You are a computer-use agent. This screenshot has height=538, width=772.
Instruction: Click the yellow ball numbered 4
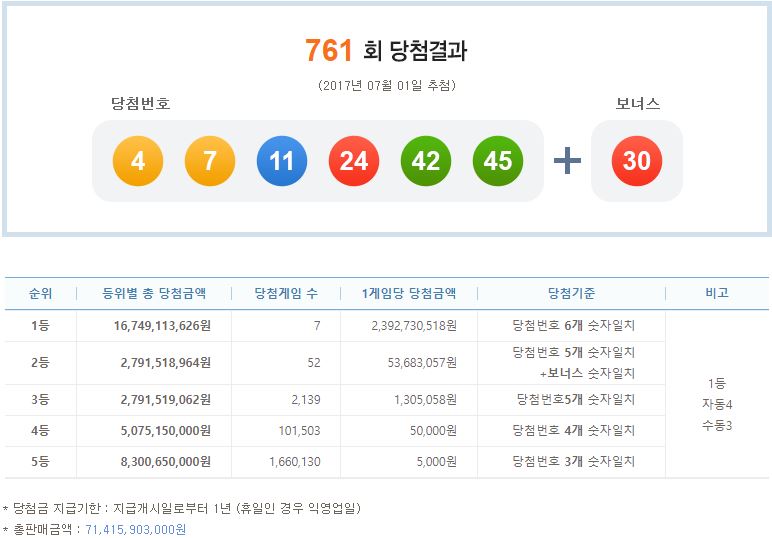pyautogui.click(x=138, y=161)
